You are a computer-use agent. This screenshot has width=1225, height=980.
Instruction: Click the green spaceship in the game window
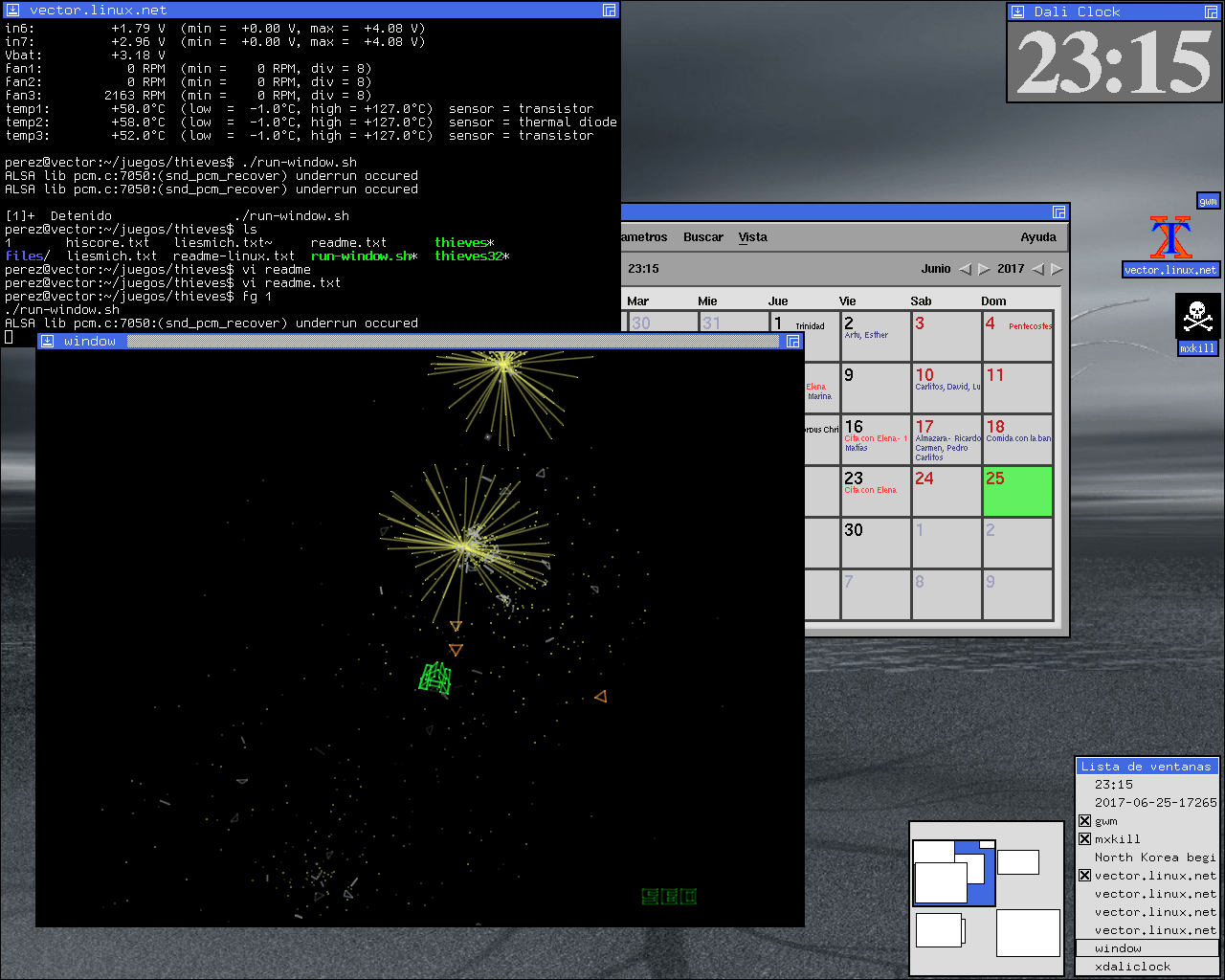(435, 678)
